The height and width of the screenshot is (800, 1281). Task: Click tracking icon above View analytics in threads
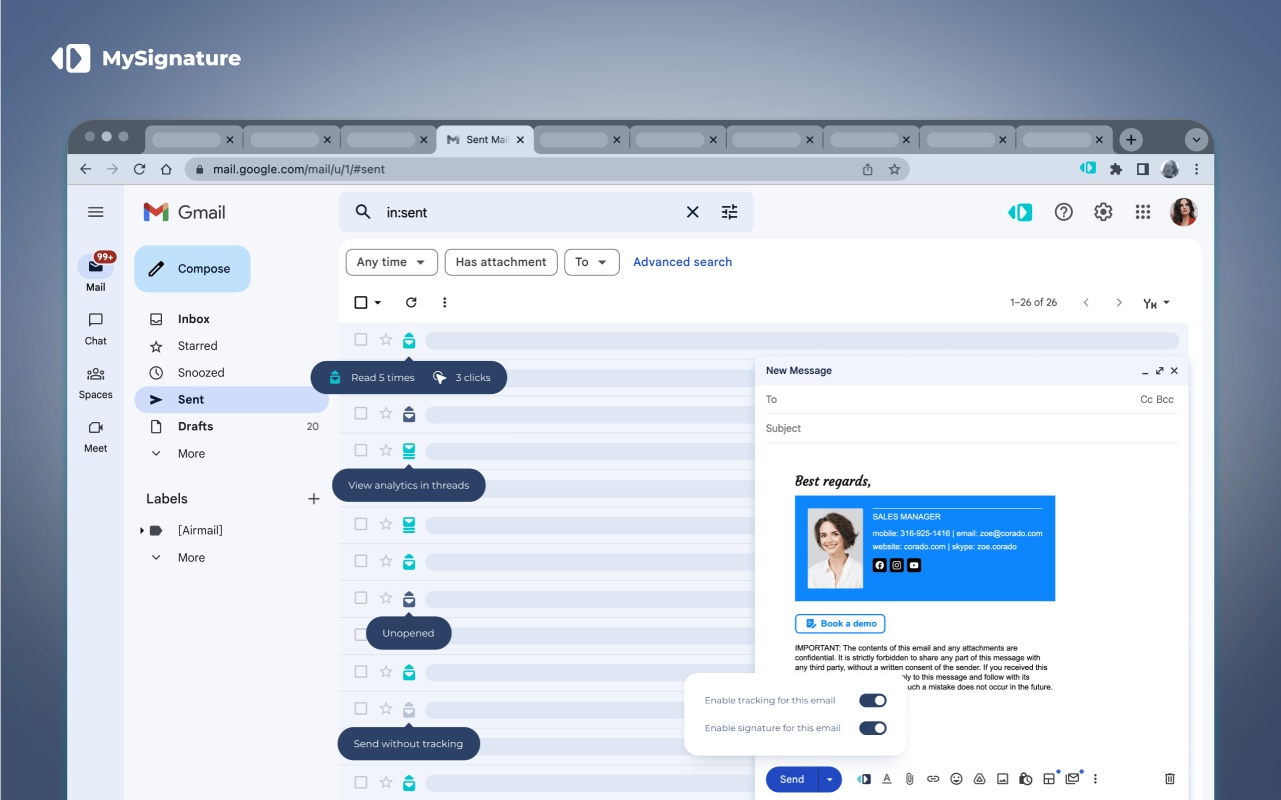tap(409, 451)
